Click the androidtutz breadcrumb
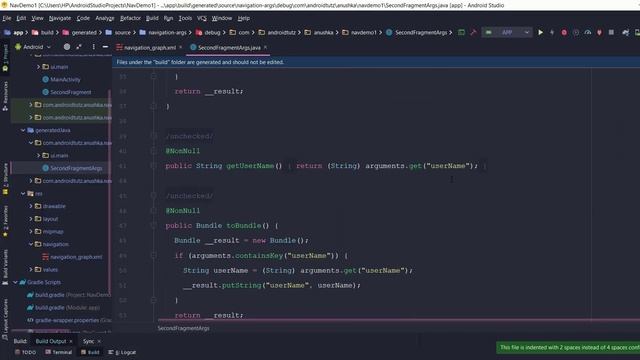This screenshot has width=640, height=360. 277,33
